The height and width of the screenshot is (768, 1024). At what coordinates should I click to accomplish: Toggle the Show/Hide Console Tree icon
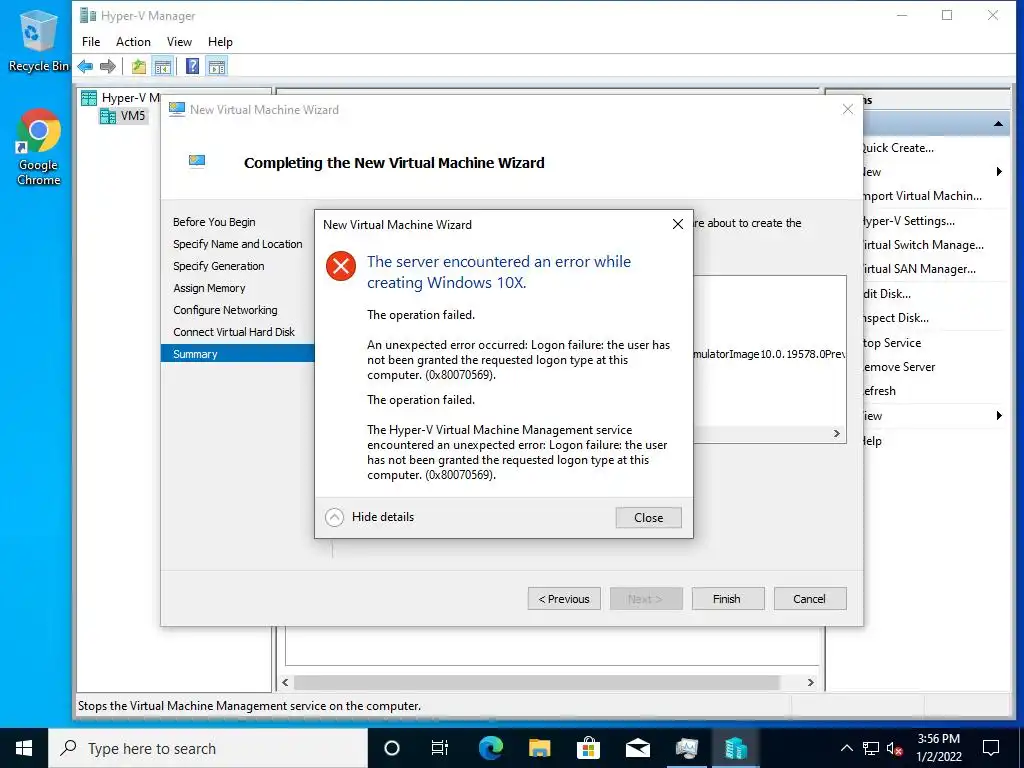pos(163,66)
